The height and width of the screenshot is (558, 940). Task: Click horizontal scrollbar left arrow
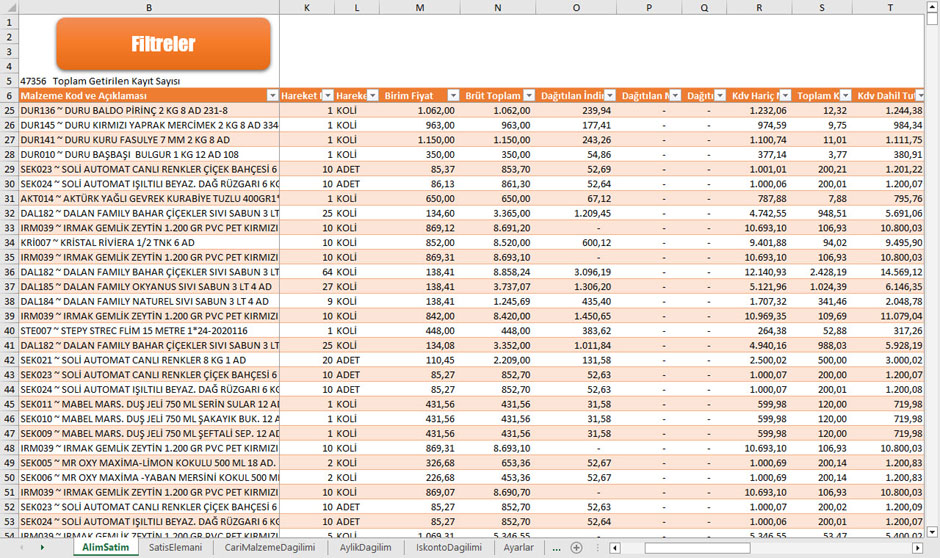(614, 548)
